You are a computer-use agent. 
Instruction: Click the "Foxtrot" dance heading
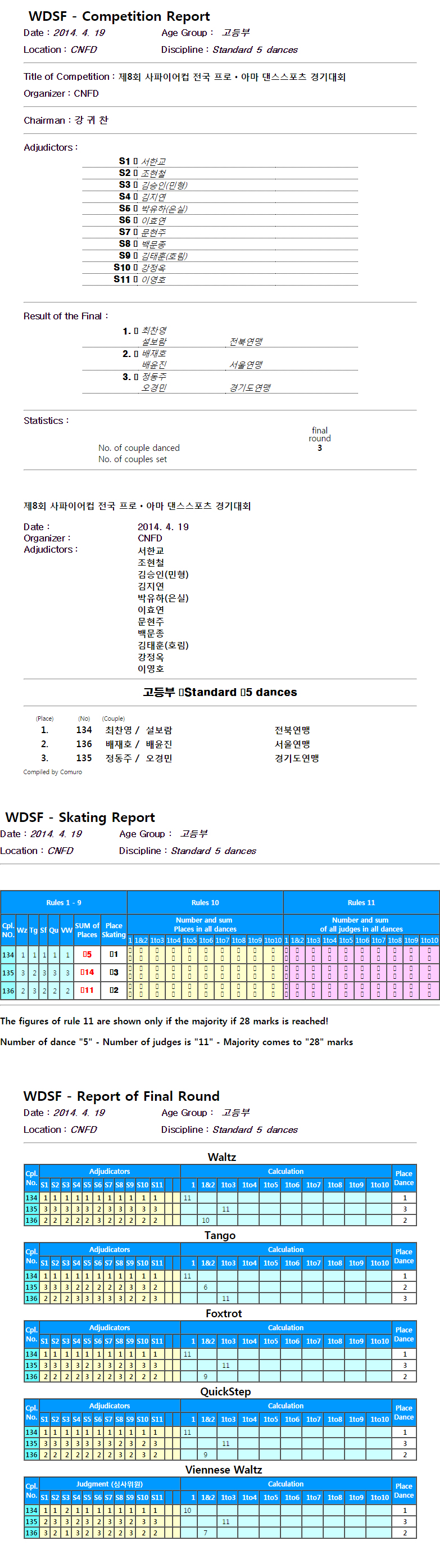tap(223, 1313)
